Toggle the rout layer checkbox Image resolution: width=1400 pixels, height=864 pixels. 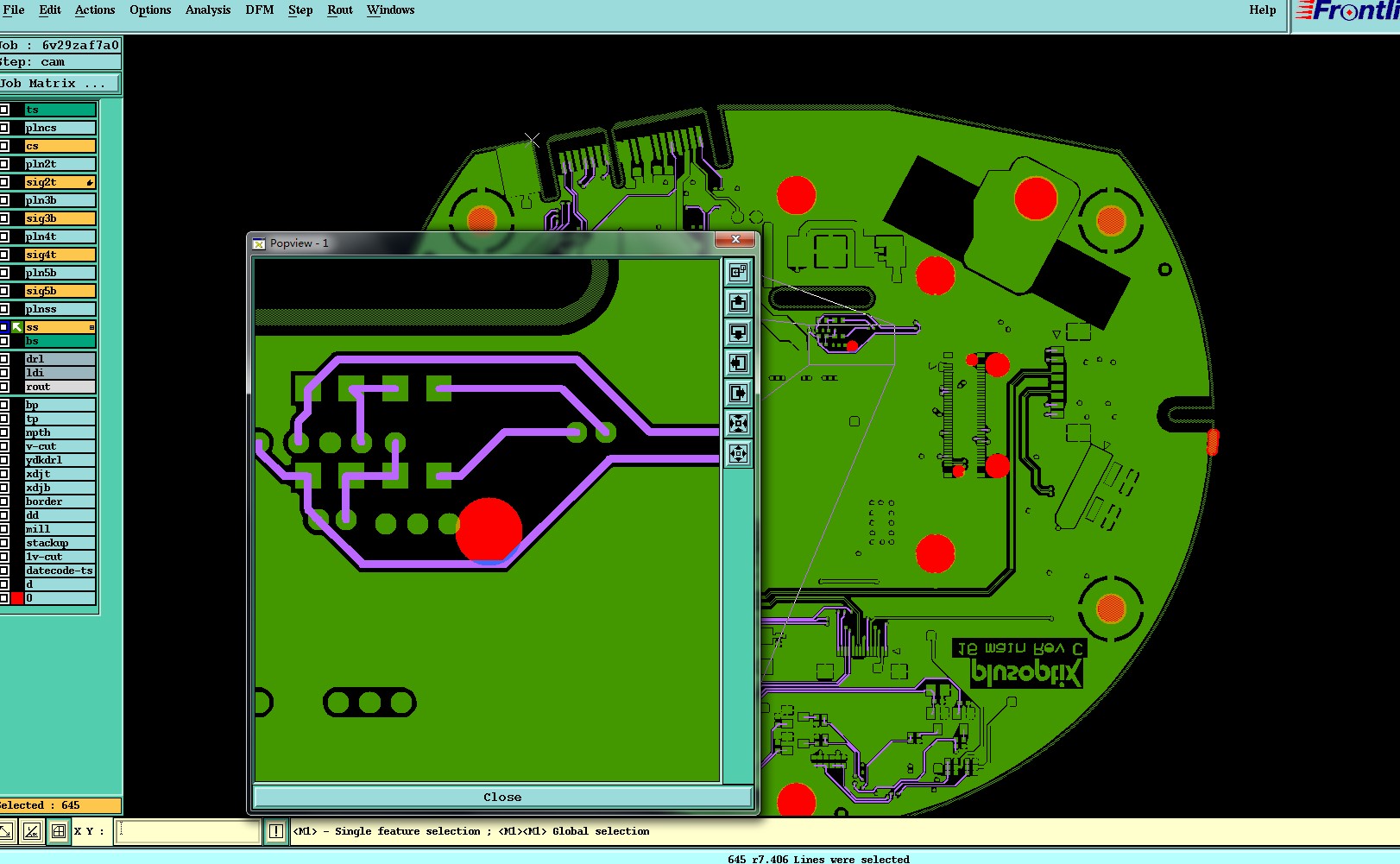click(x=4, y=387)
